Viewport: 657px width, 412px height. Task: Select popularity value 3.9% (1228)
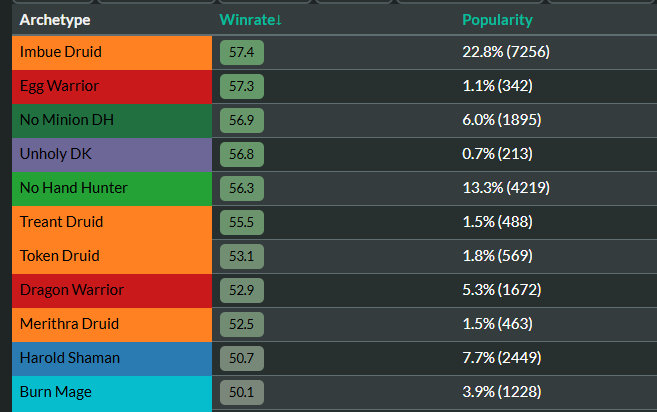(x=502, y=392)
